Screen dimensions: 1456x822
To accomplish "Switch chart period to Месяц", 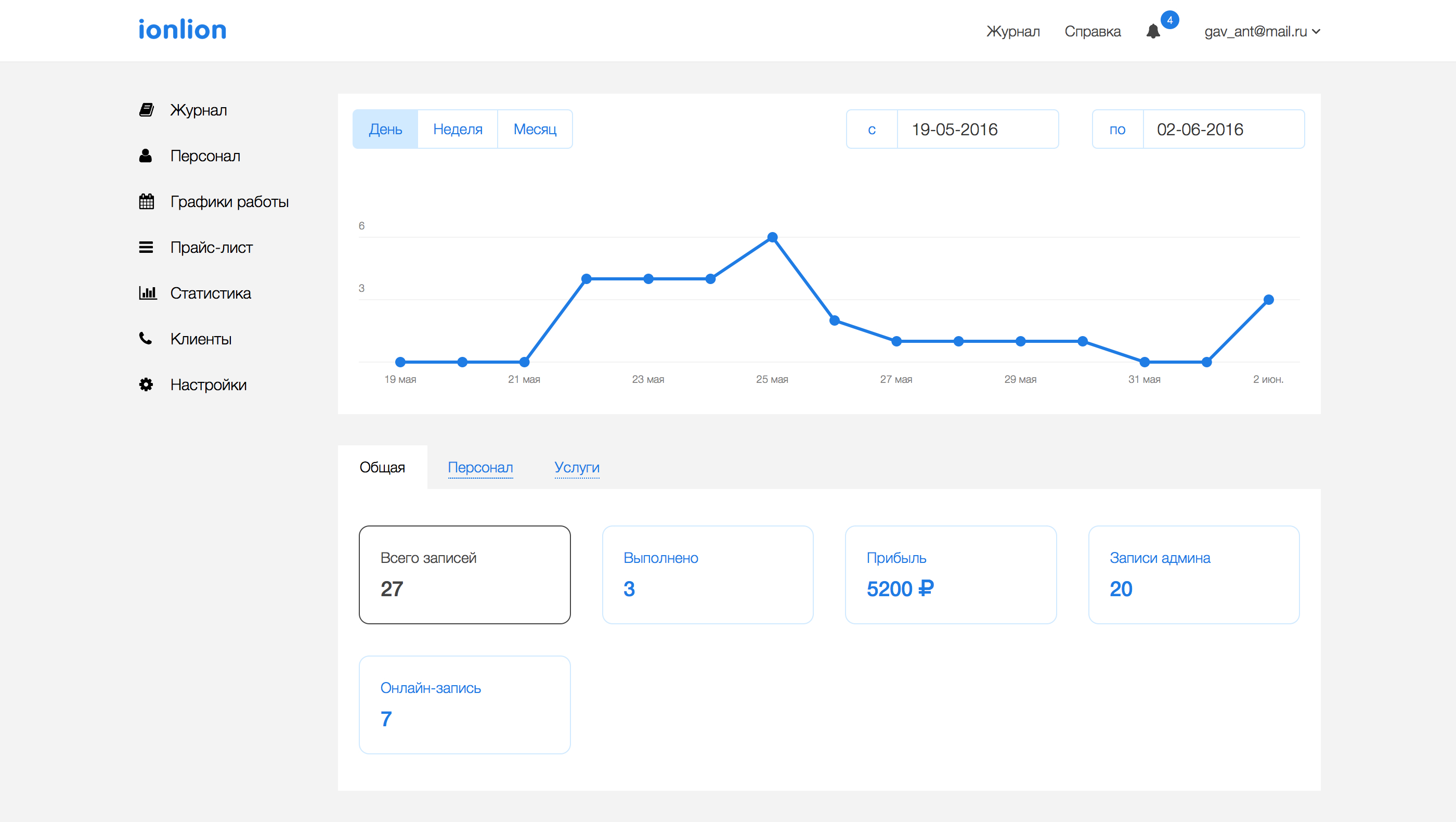I will [535, 129].
